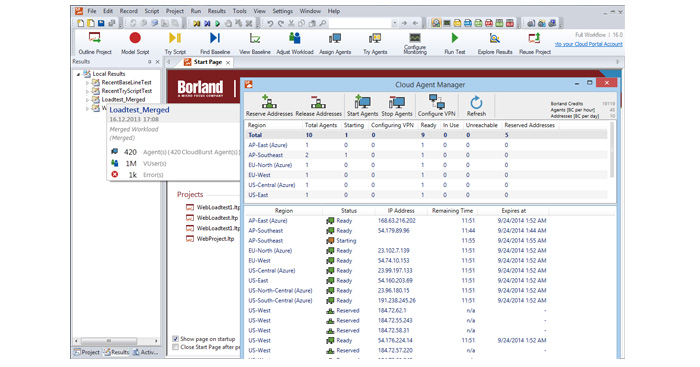This screenshot has width=700, height=367.
Task: Open the Settings menu
Action: click(x=283, y=11)
